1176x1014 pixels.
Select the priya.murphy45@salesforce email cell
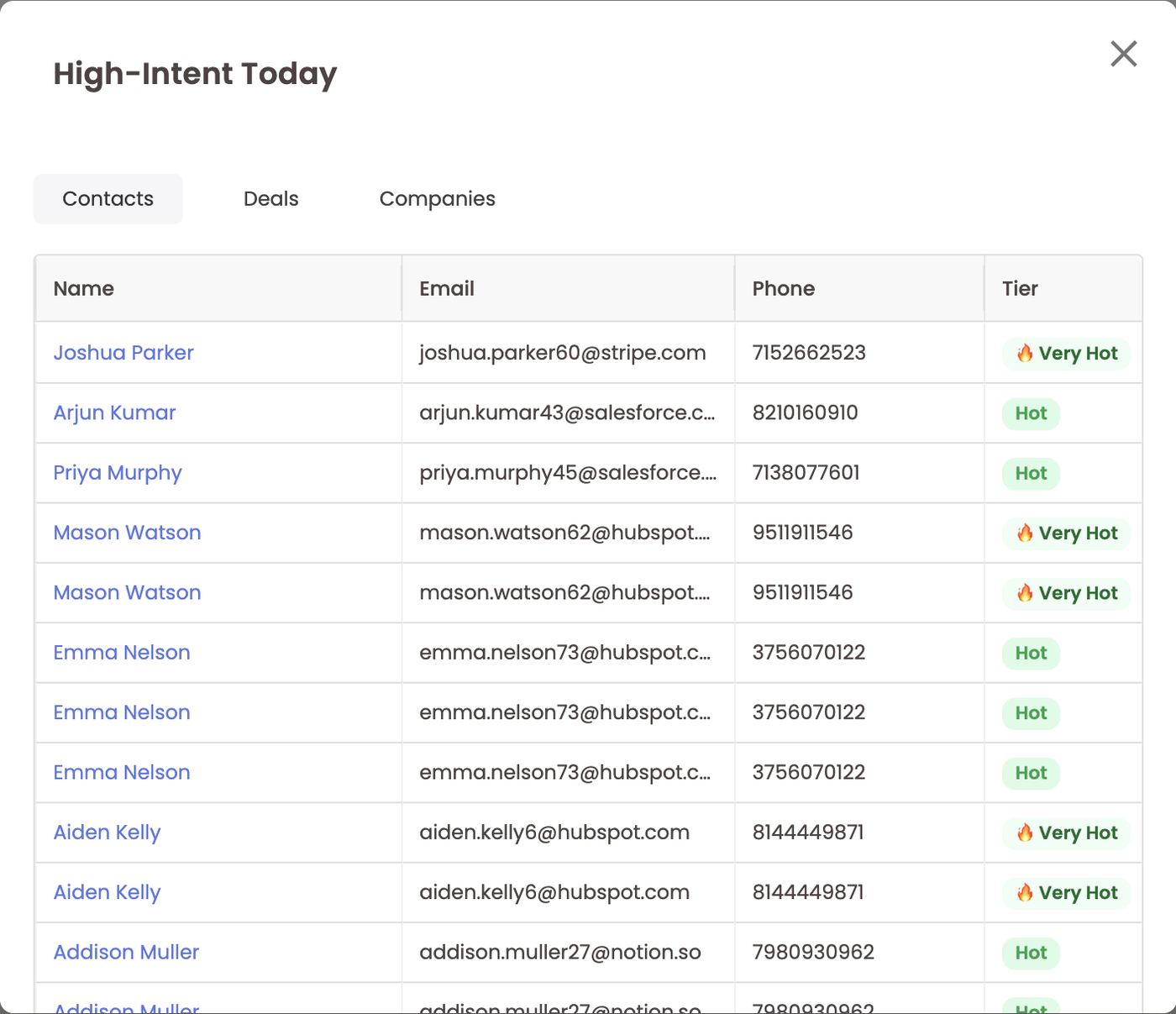[x=568, y=473]
